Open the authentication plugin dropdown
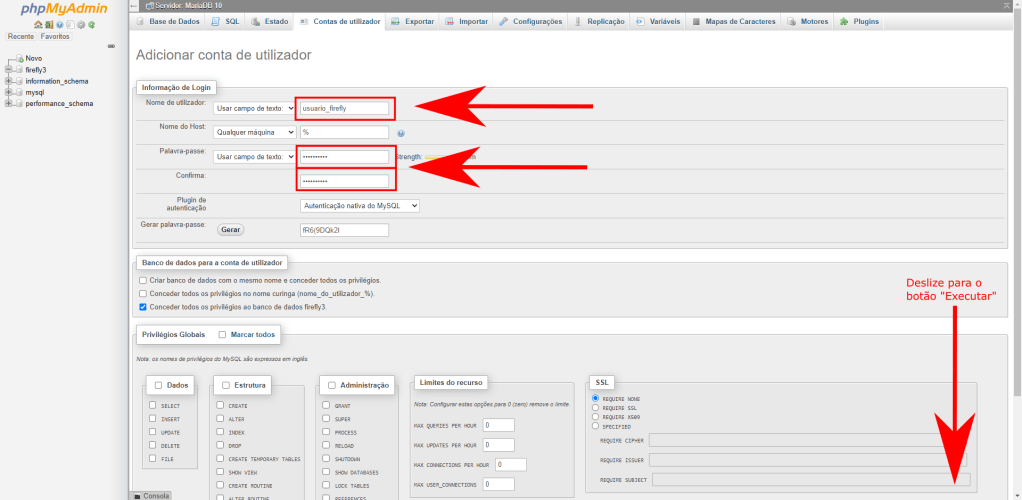The width and height of the screenshot is (1022, 500). click(x=359, y=205)
